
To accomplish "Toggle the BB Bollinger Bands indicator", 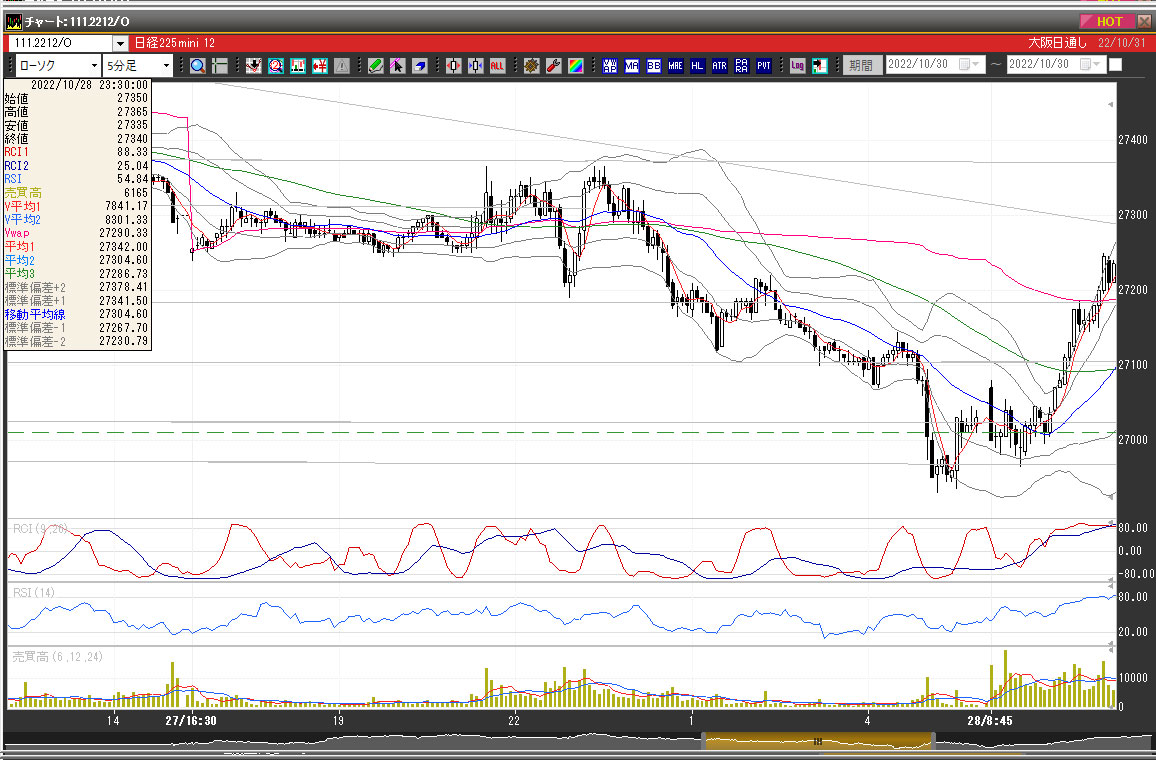I will tap(654, 66).
